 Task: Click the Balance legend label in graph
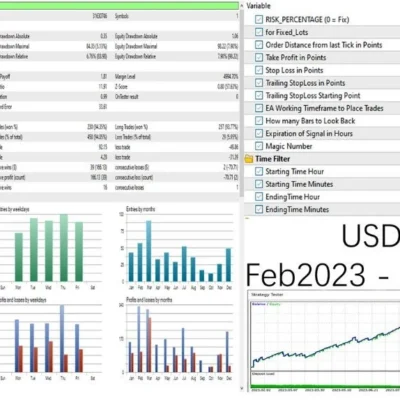tap(259, 304)
